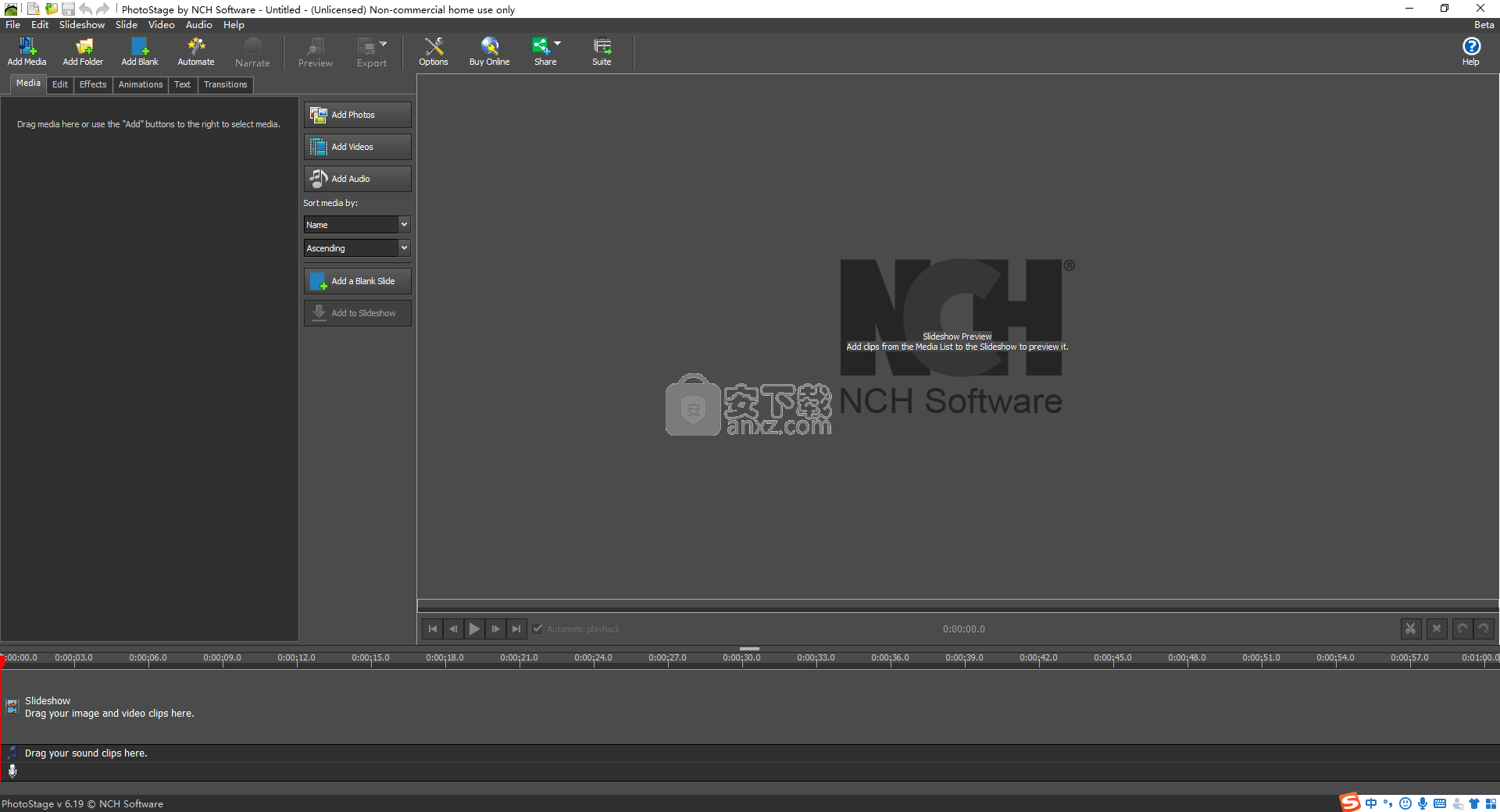Click the preview seek bar above the playback controls
Screen dimensions: 1500x812
[958, 605]
